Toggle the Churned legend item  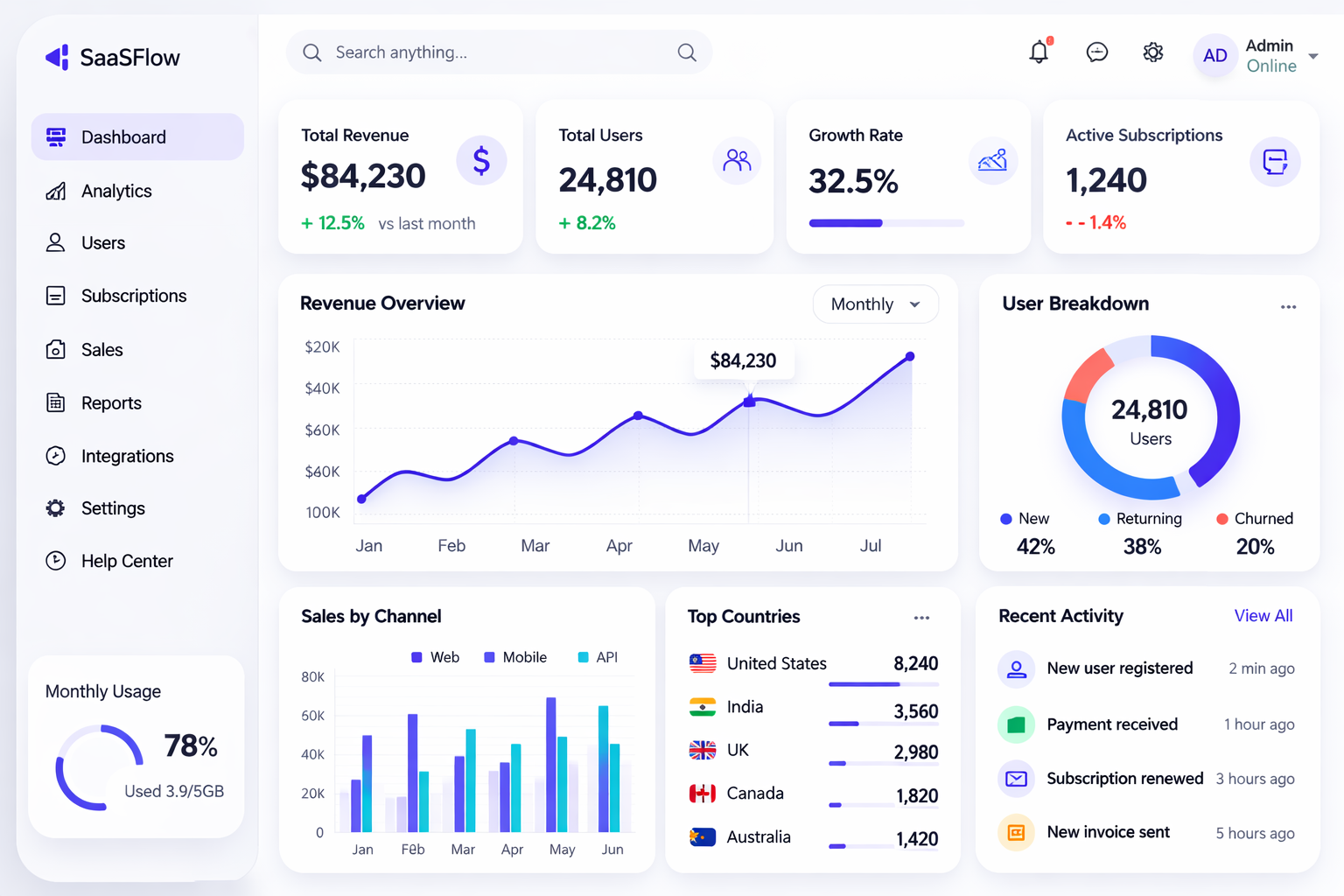pos(1255,518)
